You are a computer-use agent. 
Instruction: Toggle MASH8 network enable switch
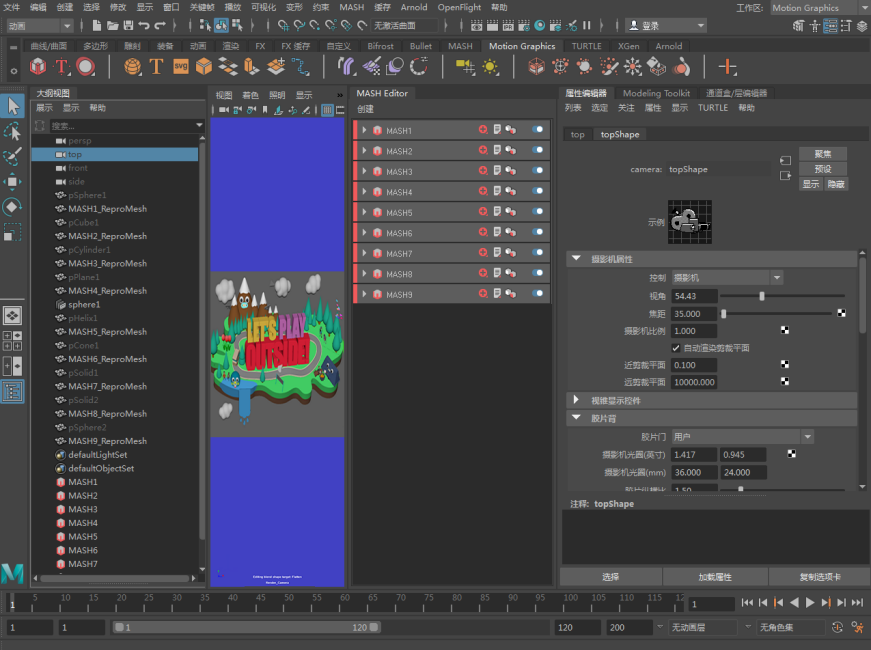(537, 273)
